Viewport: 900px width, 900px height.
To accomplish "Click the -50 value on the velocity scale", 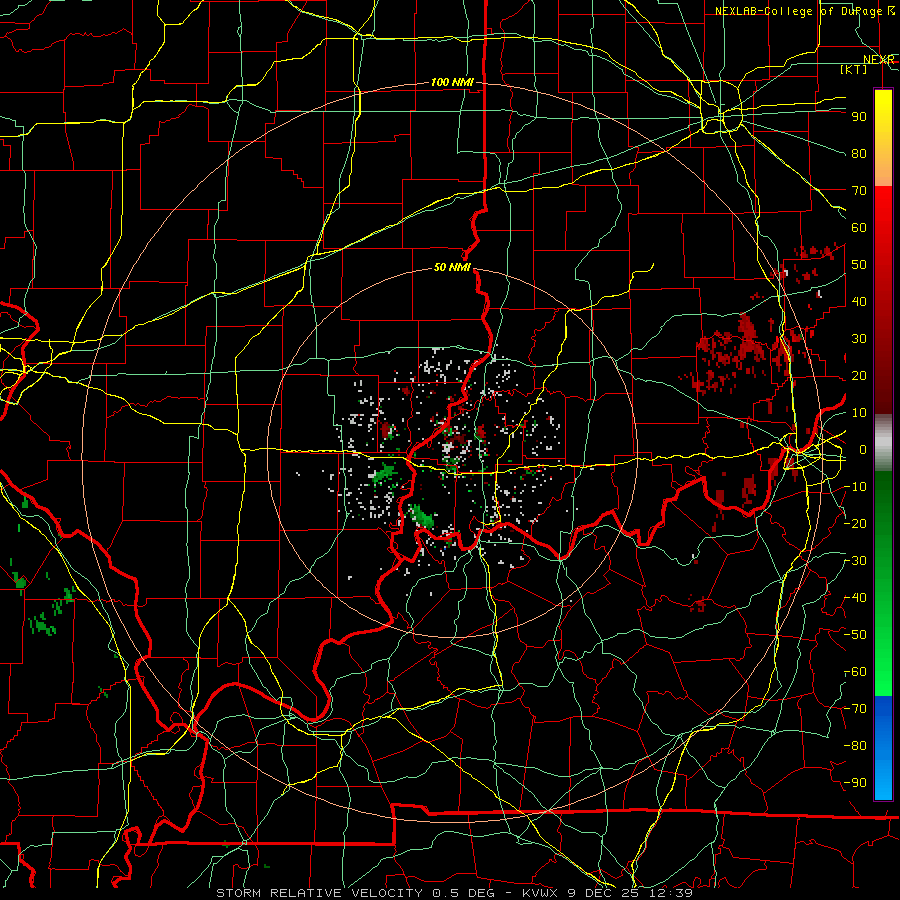I will [x=856, y=635].
